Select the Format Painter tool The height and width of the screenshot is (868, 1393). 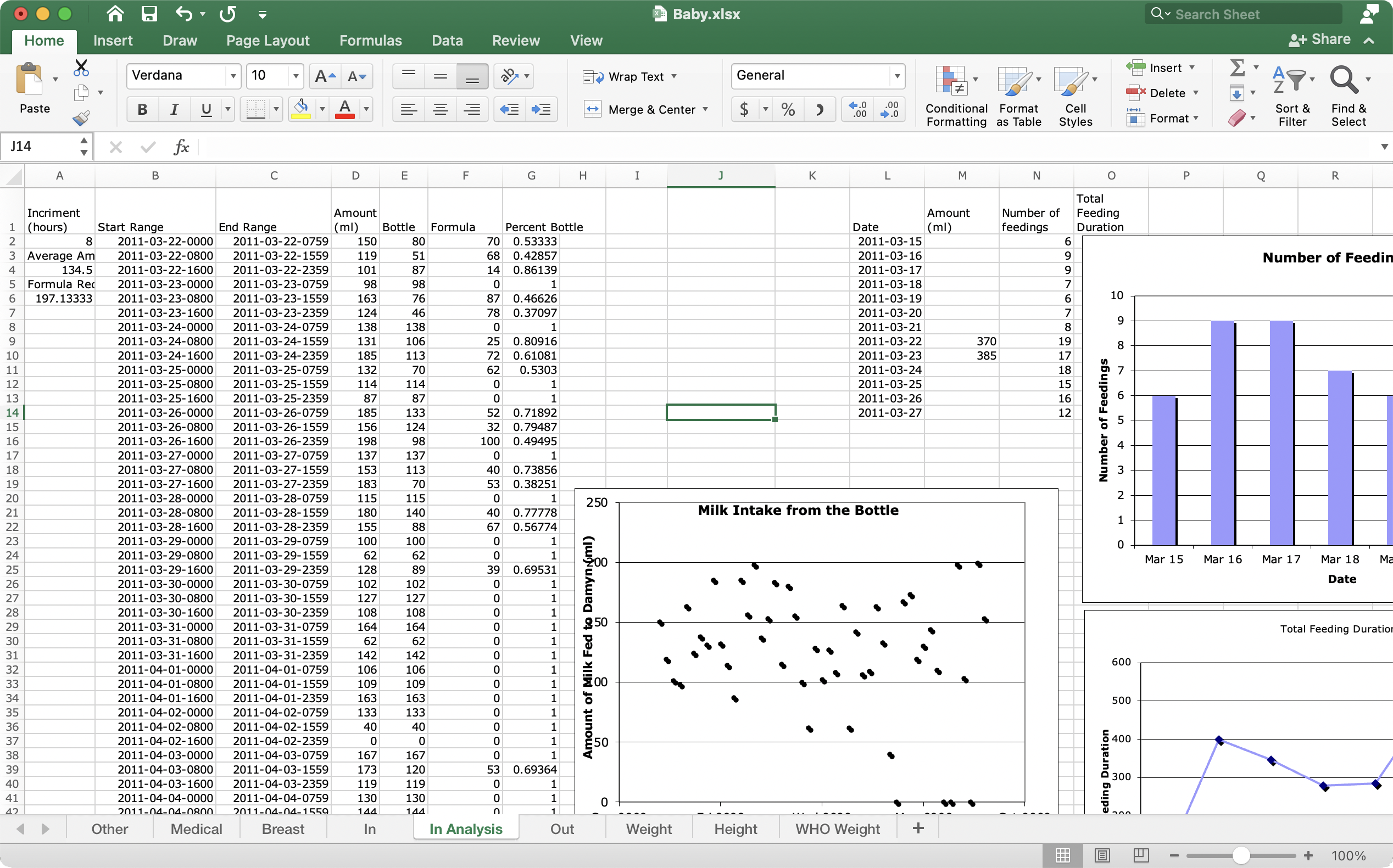81,117
